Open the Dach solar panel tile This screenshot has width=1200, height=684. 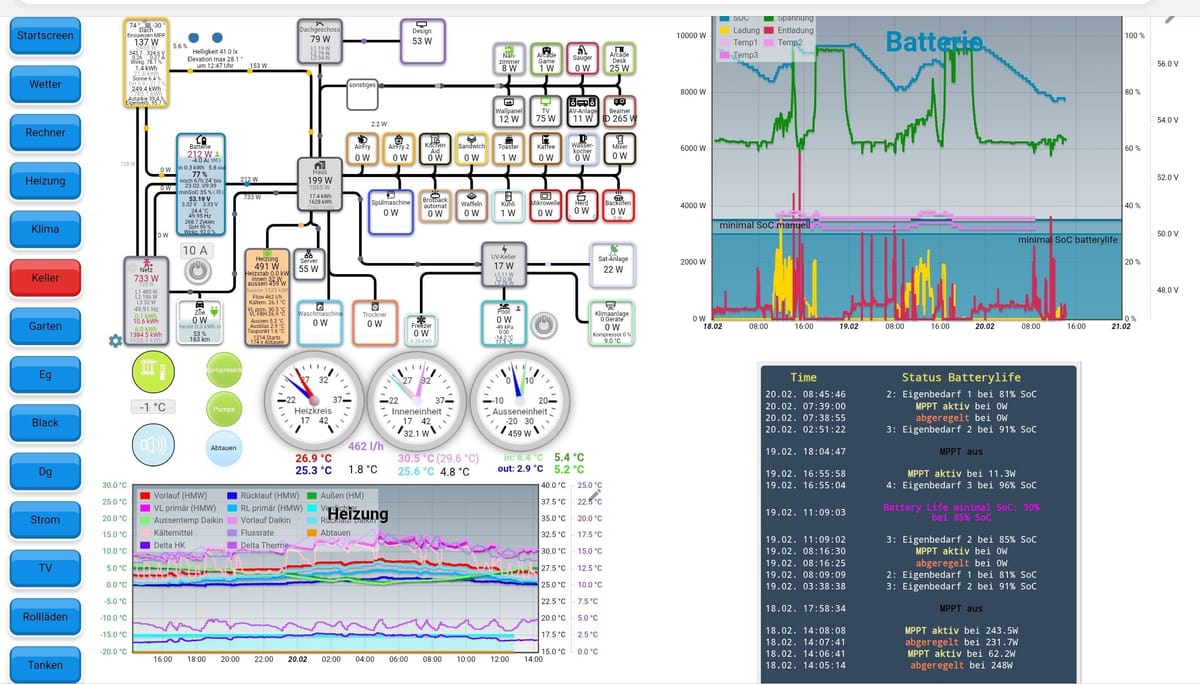point(146,62)
